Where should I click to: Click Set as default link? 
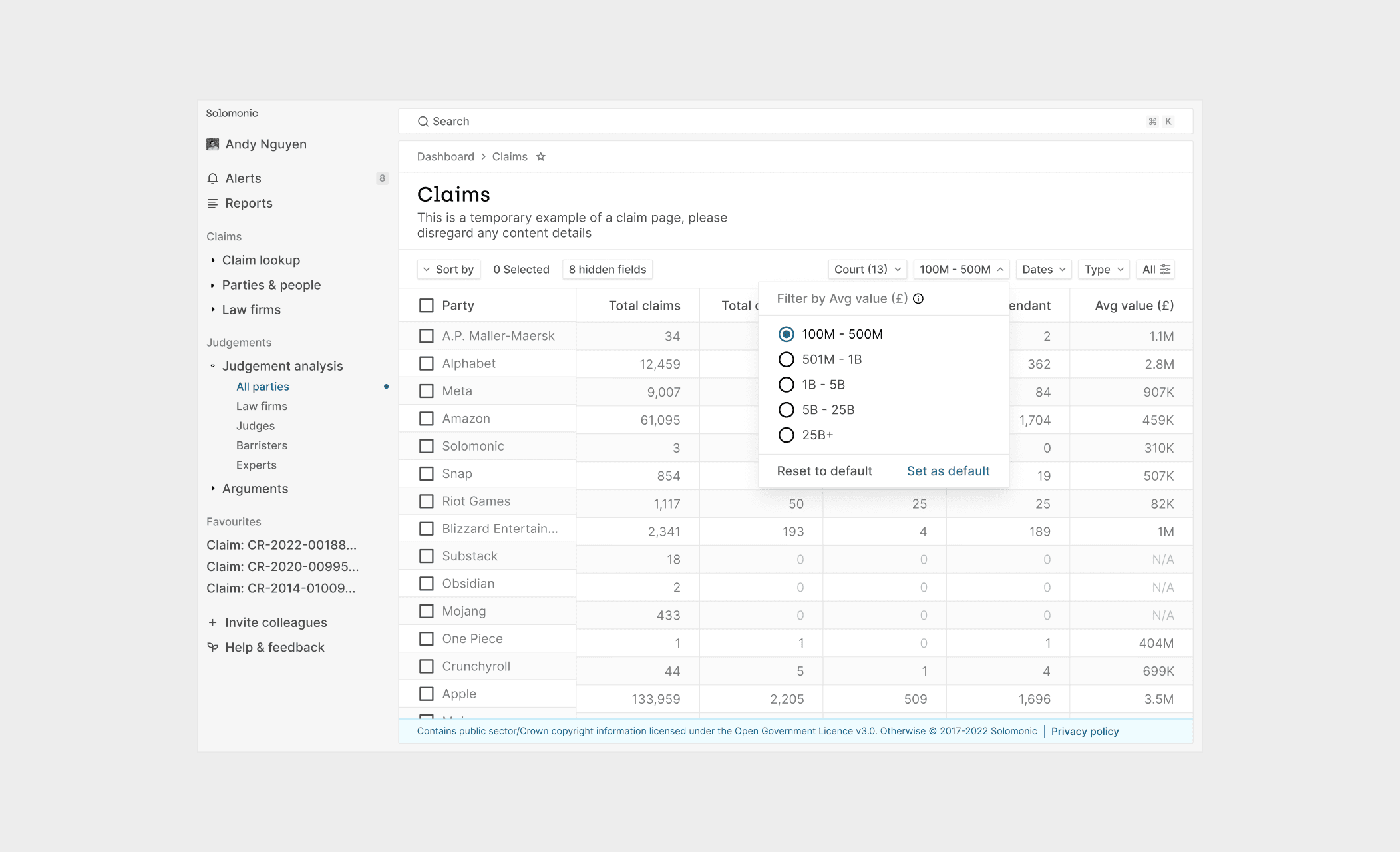[948, 471]
